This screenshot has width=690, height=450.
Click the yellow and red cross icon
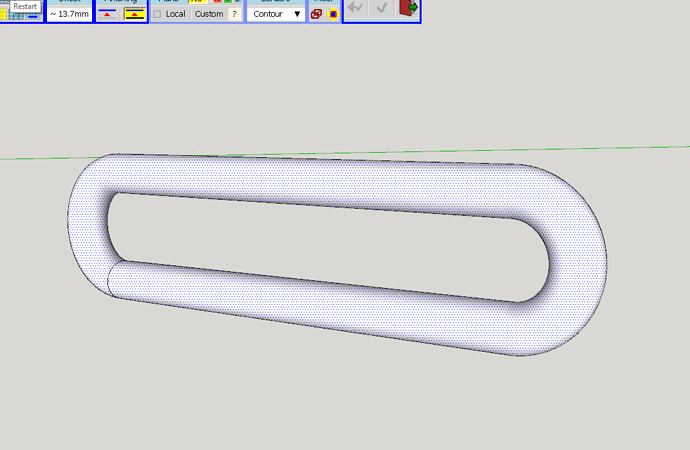(x=334, y=14)
